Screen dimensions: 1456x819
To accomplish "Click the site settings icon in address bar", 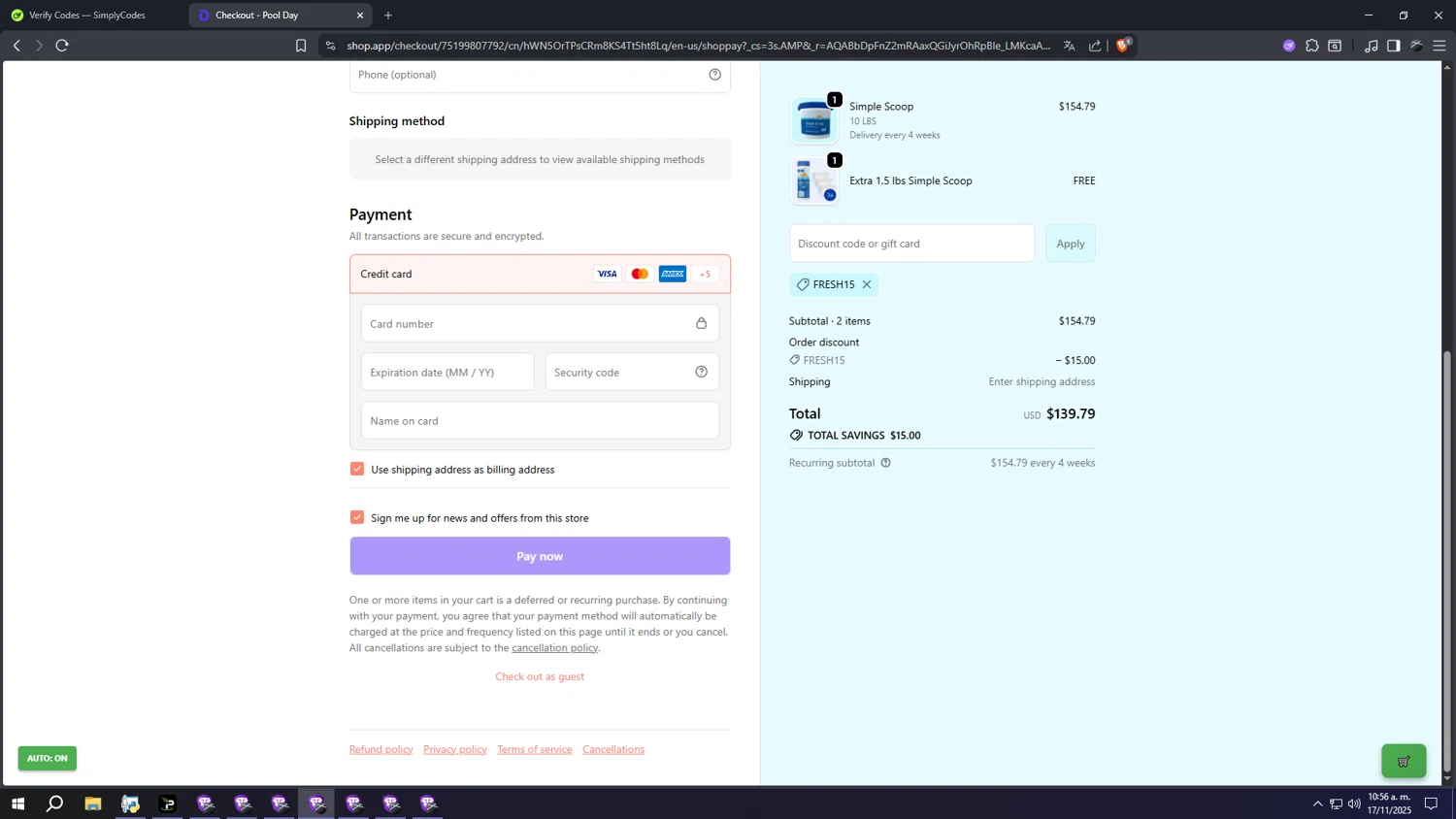I will [330, 46].
